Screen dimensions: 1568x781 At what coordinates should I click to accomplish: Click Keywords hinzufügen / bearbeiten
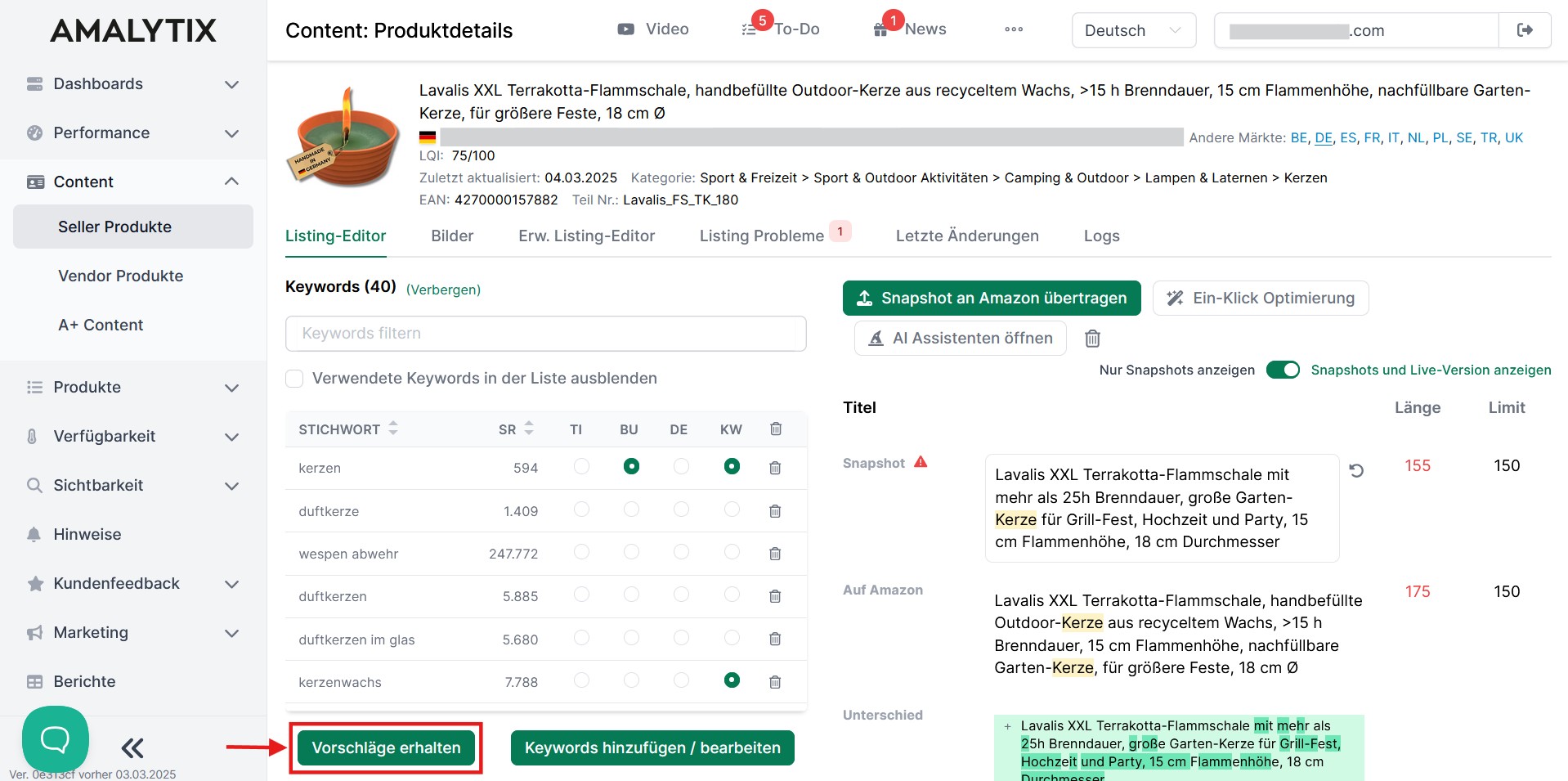pos(652,747)
